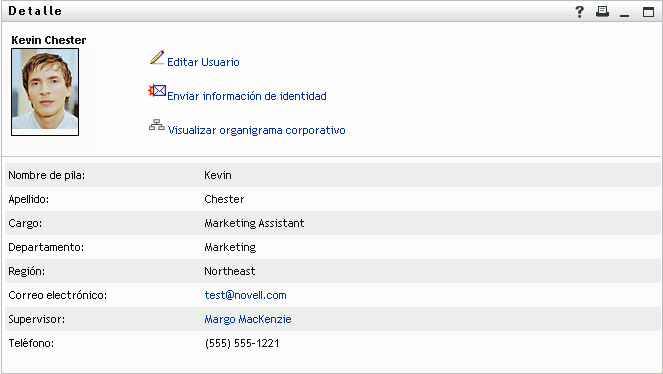The height and width of the screenshot is (374, 663).
Task: Open Enviar información de identidad link
Action: coord(247,96)
